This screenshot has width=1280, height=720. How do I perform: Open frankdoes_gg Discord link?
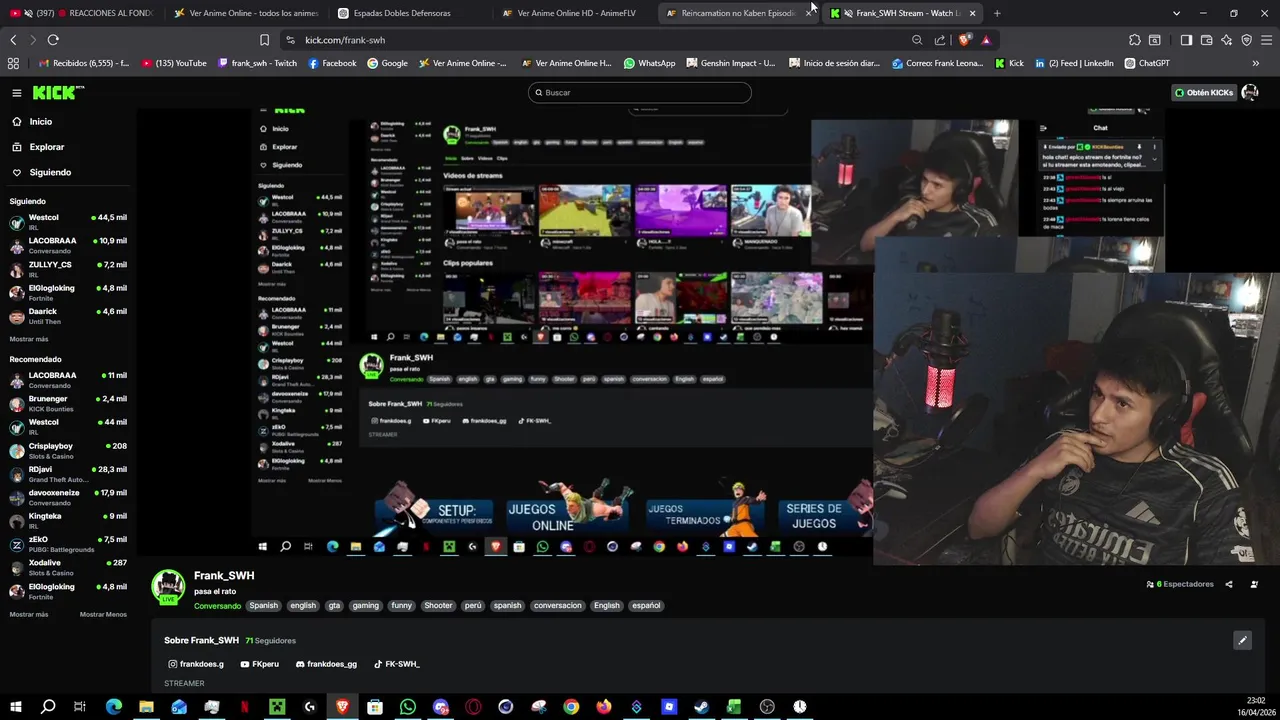click(325, 664)
